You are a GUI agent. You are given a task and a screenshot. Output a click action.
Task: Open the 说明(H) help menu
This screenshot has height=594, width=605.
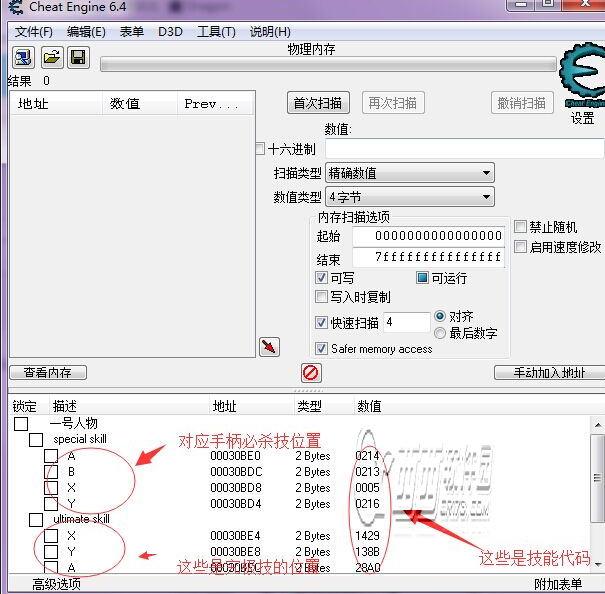[x=270, y=32]
